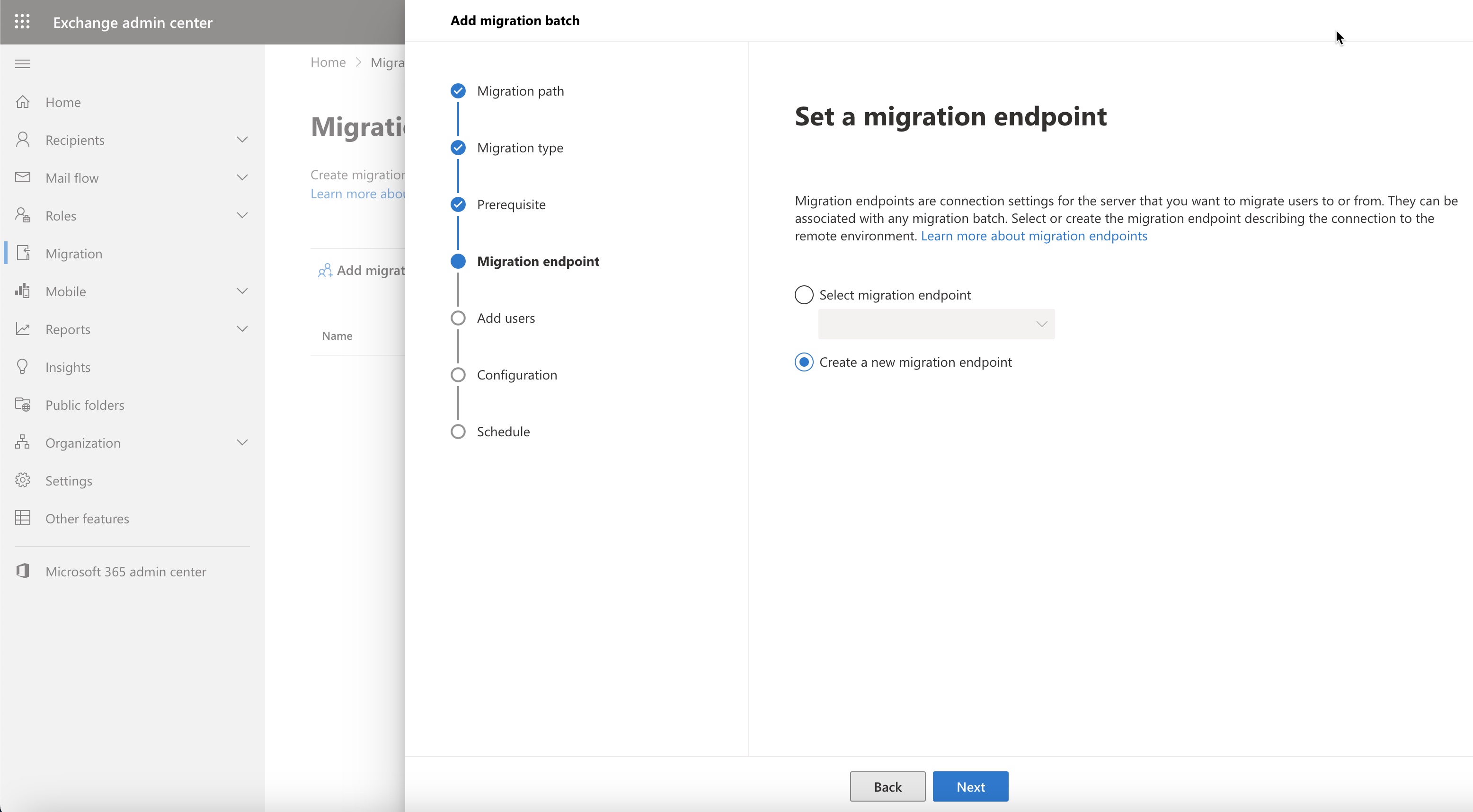Click the Recipients person icon
The width and height of the screenshot is (1473, 812).
pyautogui.click(x=22, y=140)
